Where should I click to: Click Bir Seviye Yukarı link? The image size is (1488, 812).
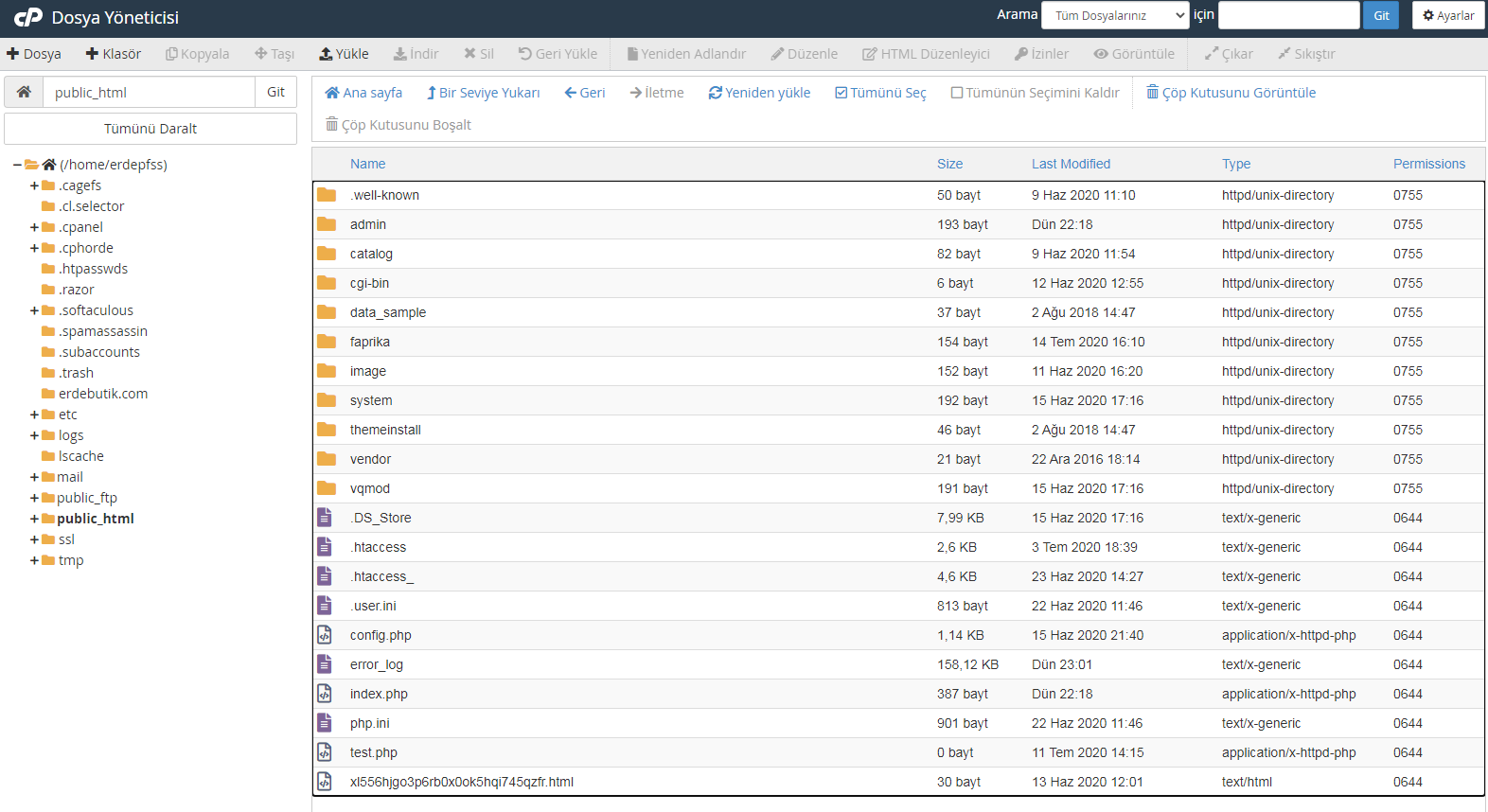point(483,93)
